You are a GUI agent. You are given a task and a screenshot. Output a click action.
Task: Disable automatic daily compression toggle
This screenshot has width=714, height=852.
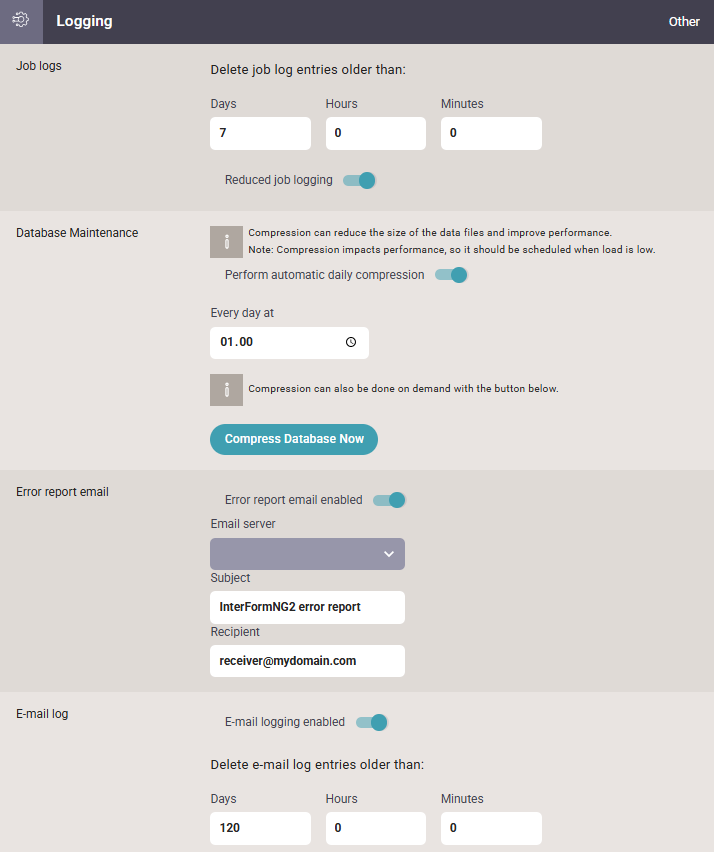(451, 275)
